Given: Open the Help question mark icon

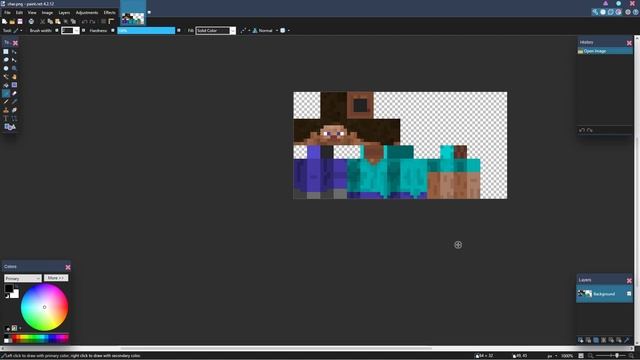Looking at the screenshot, I should point(636,12).
